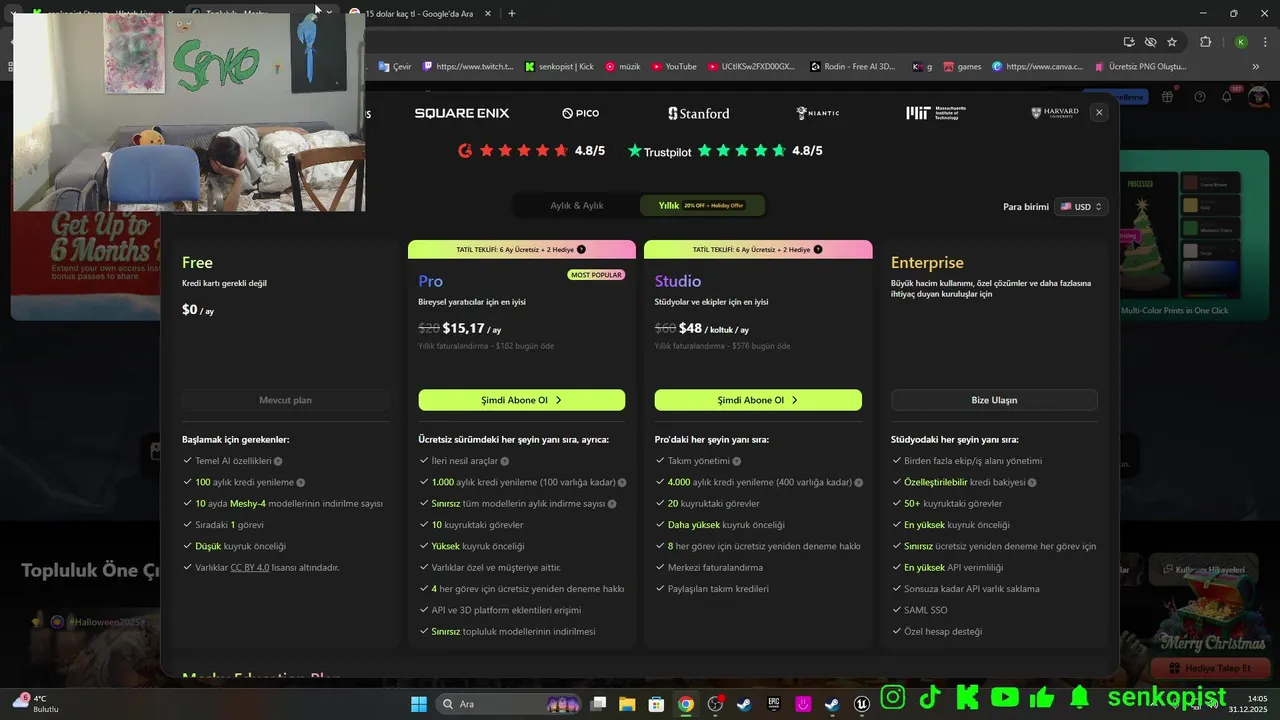Screen dimensions: 1280x720
Task: Open the weather widget showing 4°C
Action: 36,703
